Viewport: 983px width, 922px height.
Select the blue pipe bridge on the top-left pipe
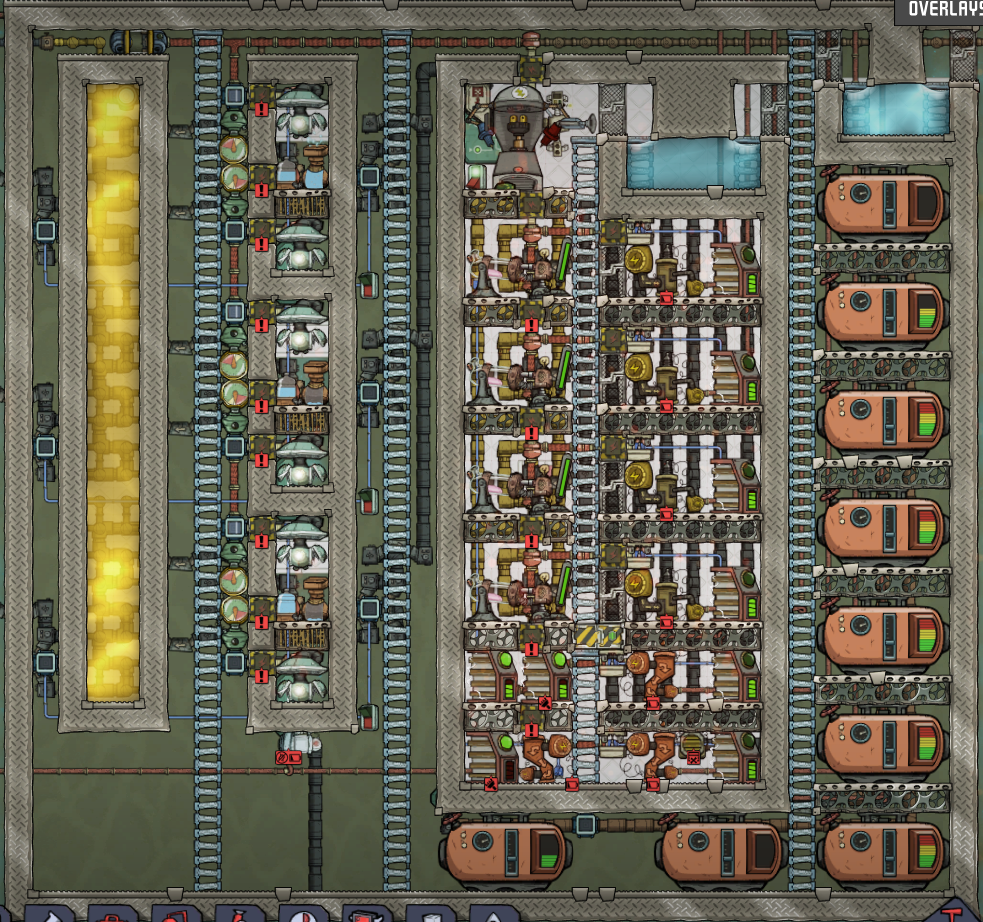click(x=139, y=43)
